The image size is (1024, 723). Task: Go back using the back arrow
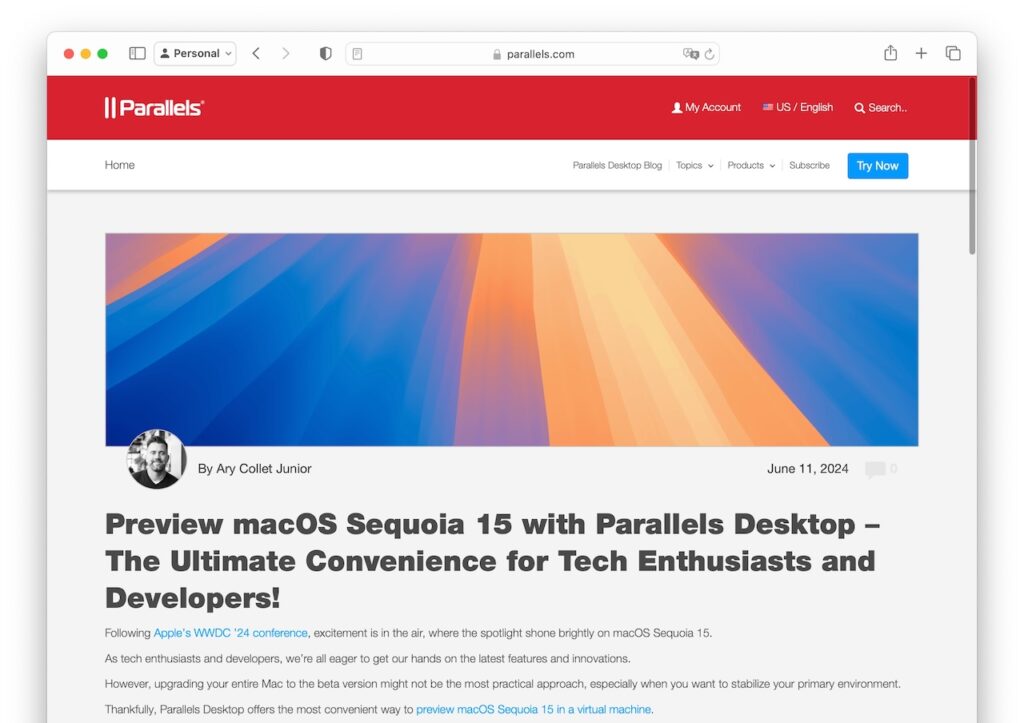256,53
